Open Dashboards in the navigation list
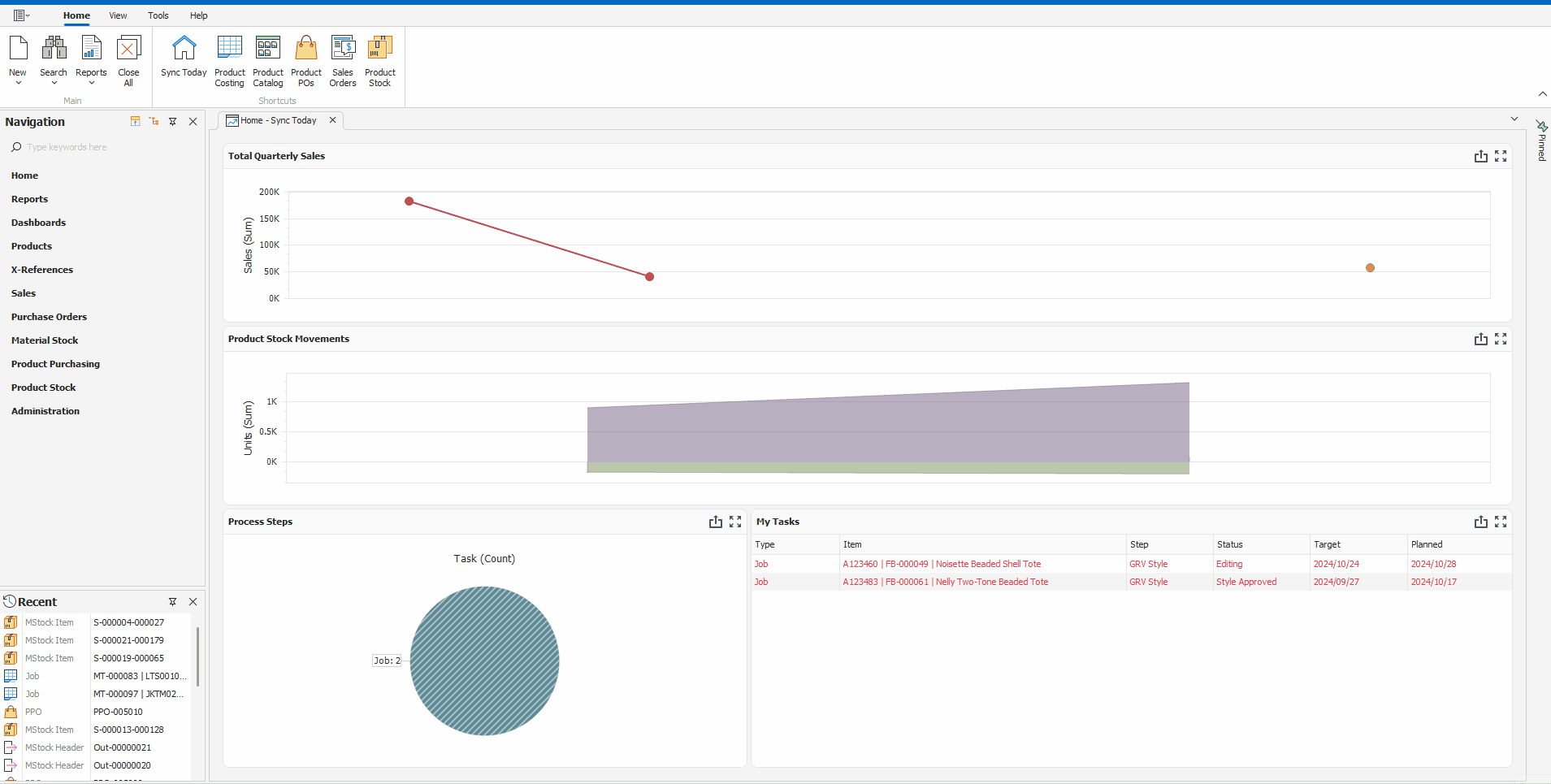 pyautogui.click(x=38, y=223)
